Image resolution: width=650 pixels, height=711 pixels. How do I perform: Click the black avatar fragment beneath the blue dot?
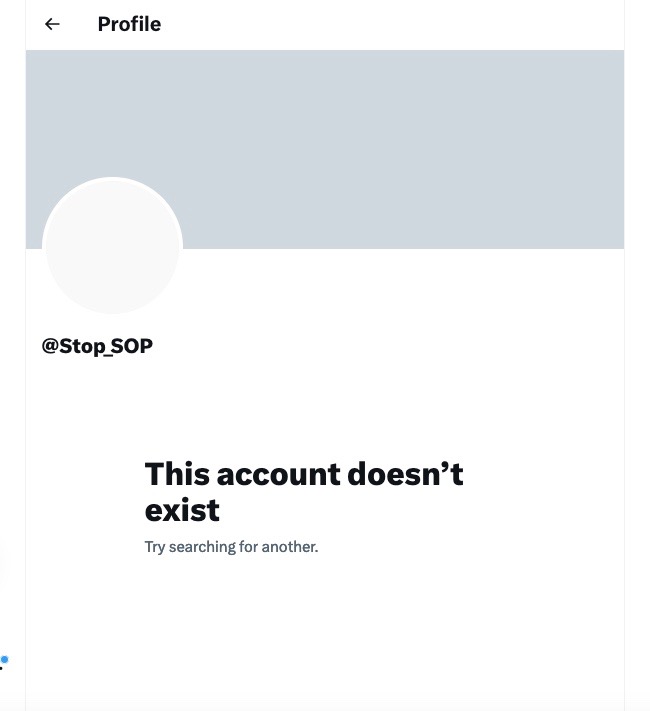[x=2, y=669]
